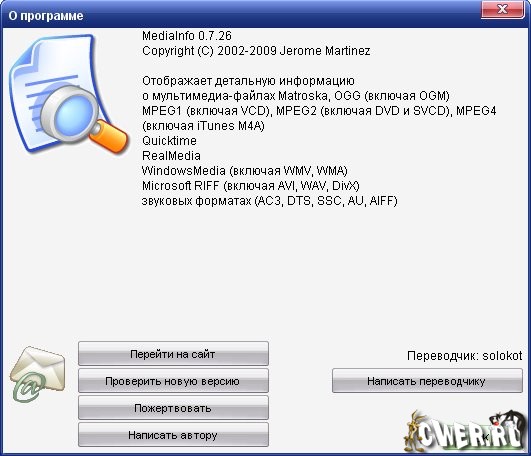Click the Написать переводчику button
This screenshot has height=456, width=531.
click(427, 381)
